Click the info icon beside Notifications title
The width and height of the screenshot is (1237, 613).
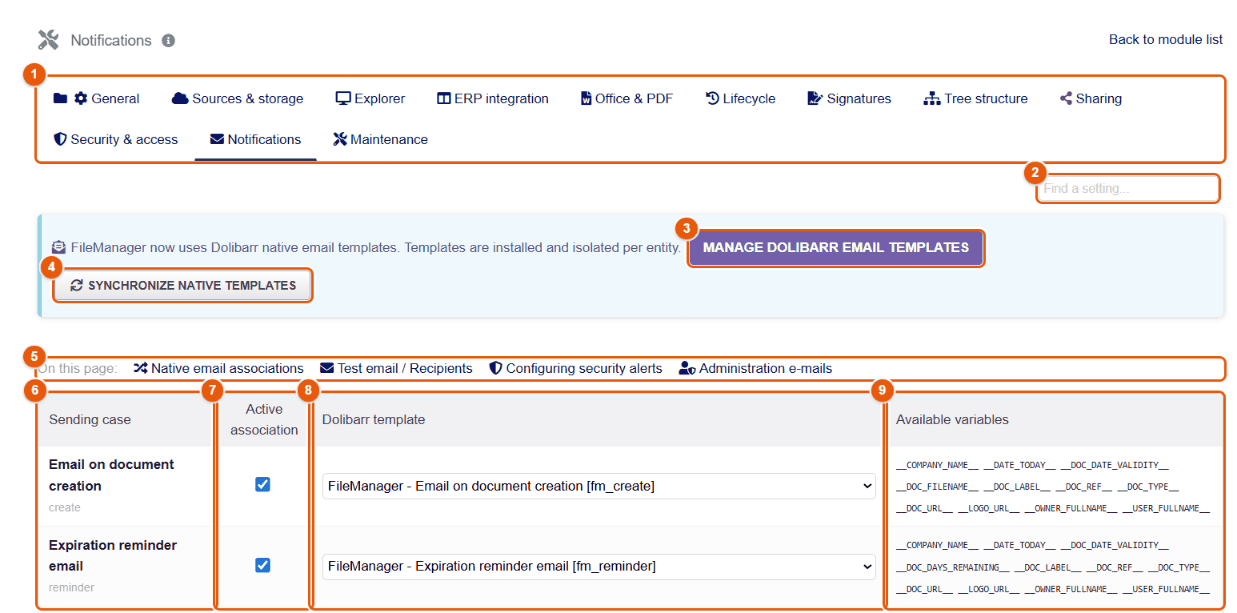pyautogui.click(x=168, y=41)
